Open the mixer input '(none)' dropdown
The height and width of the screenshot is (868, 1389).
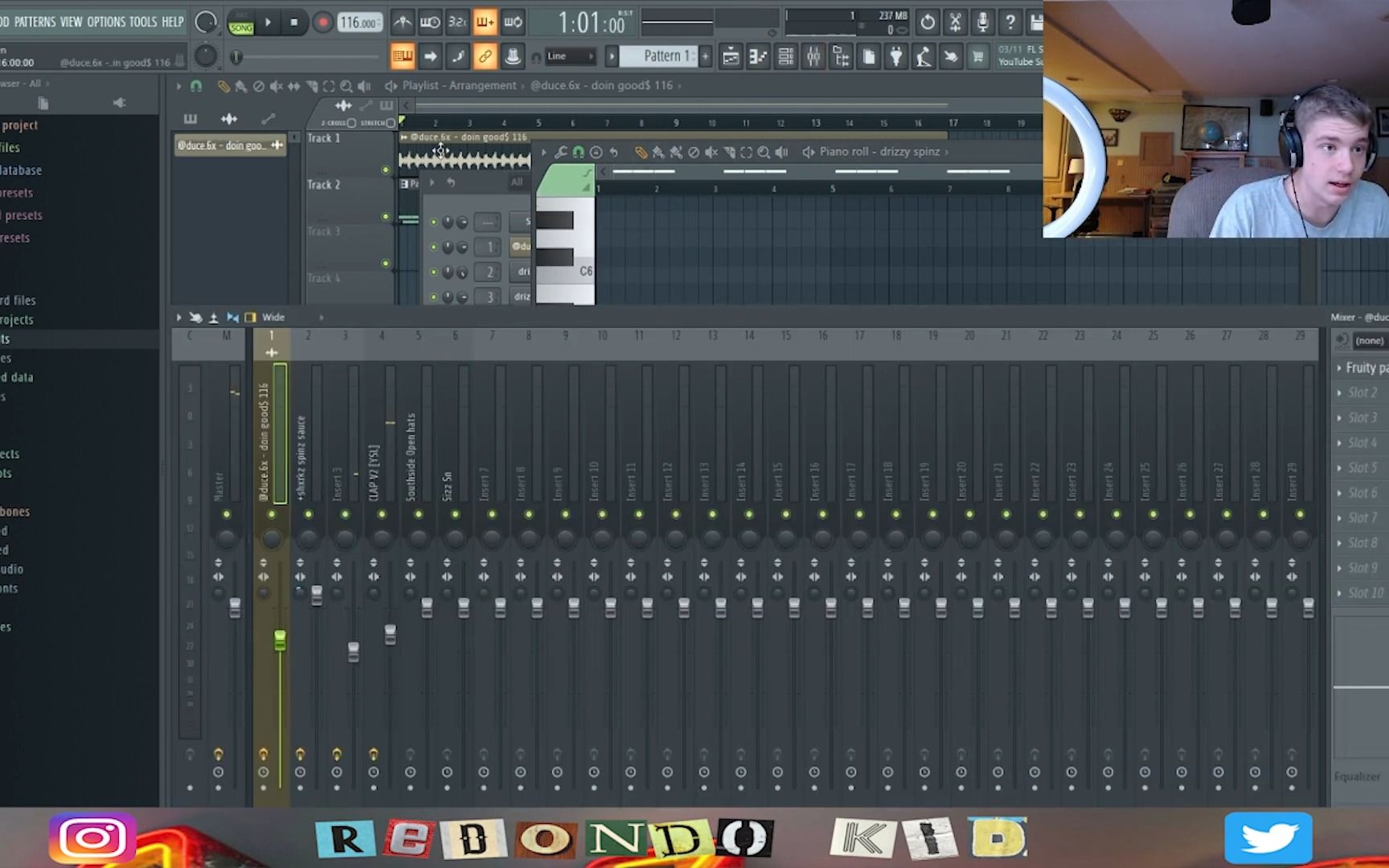tap(1369, 341)
